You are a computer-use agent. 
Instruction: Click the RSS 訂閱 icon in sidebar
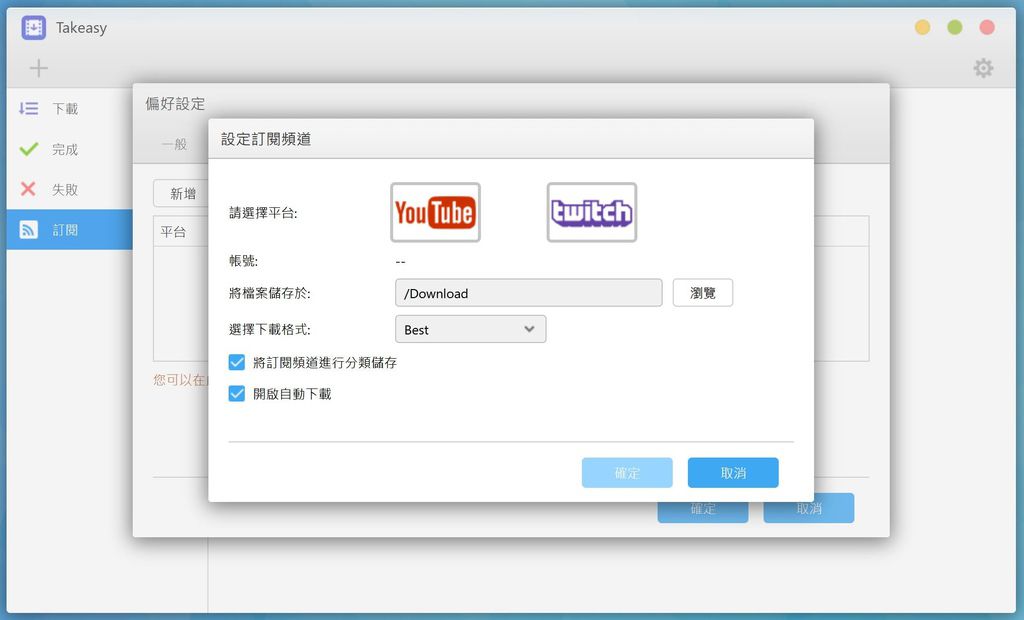(28, 230)
